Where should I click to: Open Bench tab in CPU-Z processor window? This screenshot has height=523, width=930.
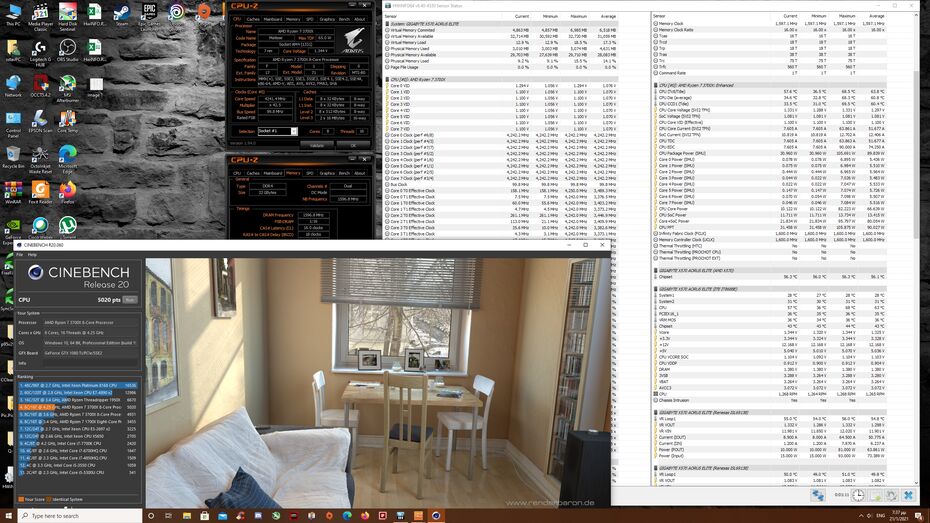click(x=344, y=19)
